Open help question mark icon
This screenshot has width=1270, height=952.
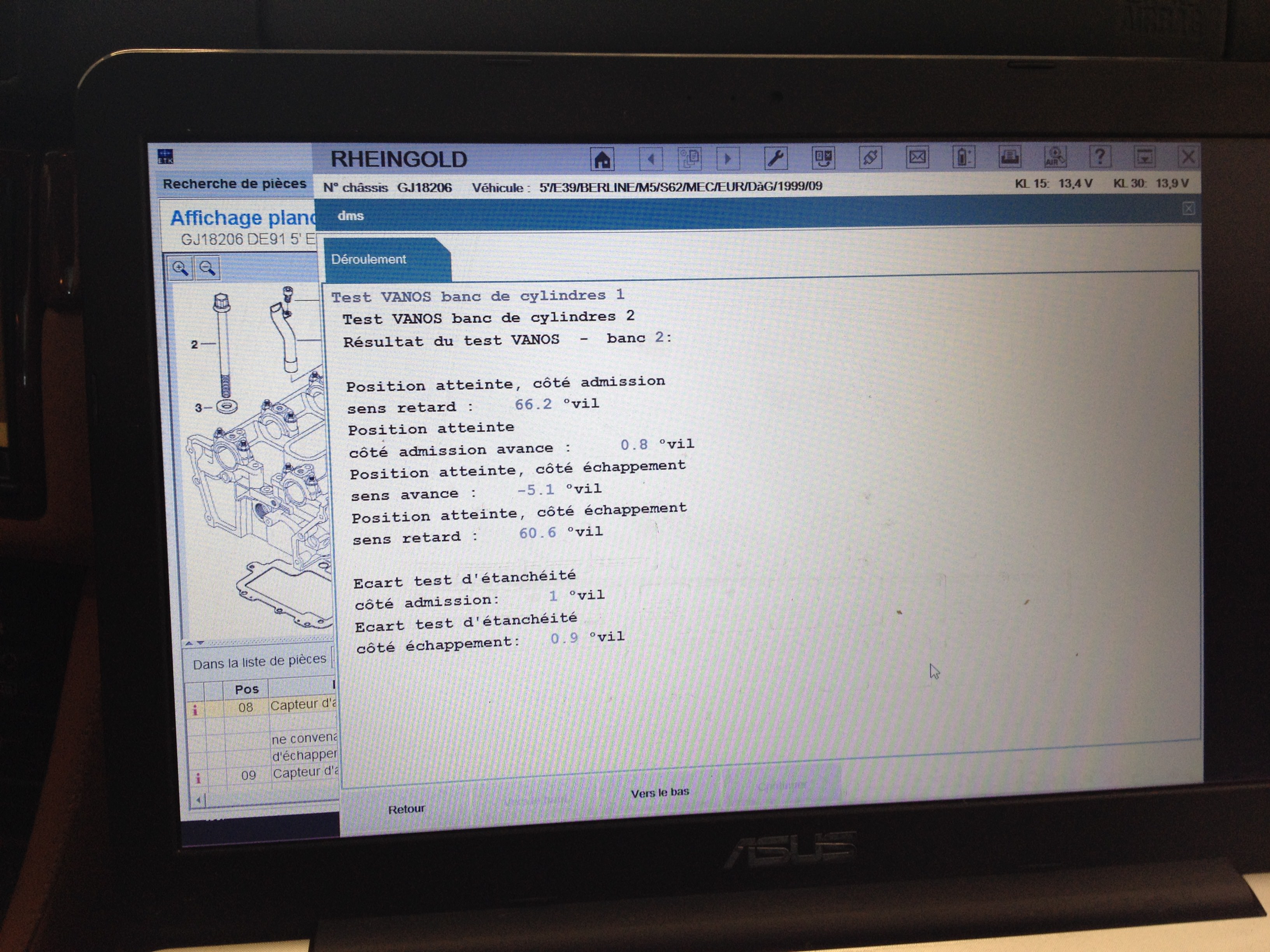point(1100,156)
